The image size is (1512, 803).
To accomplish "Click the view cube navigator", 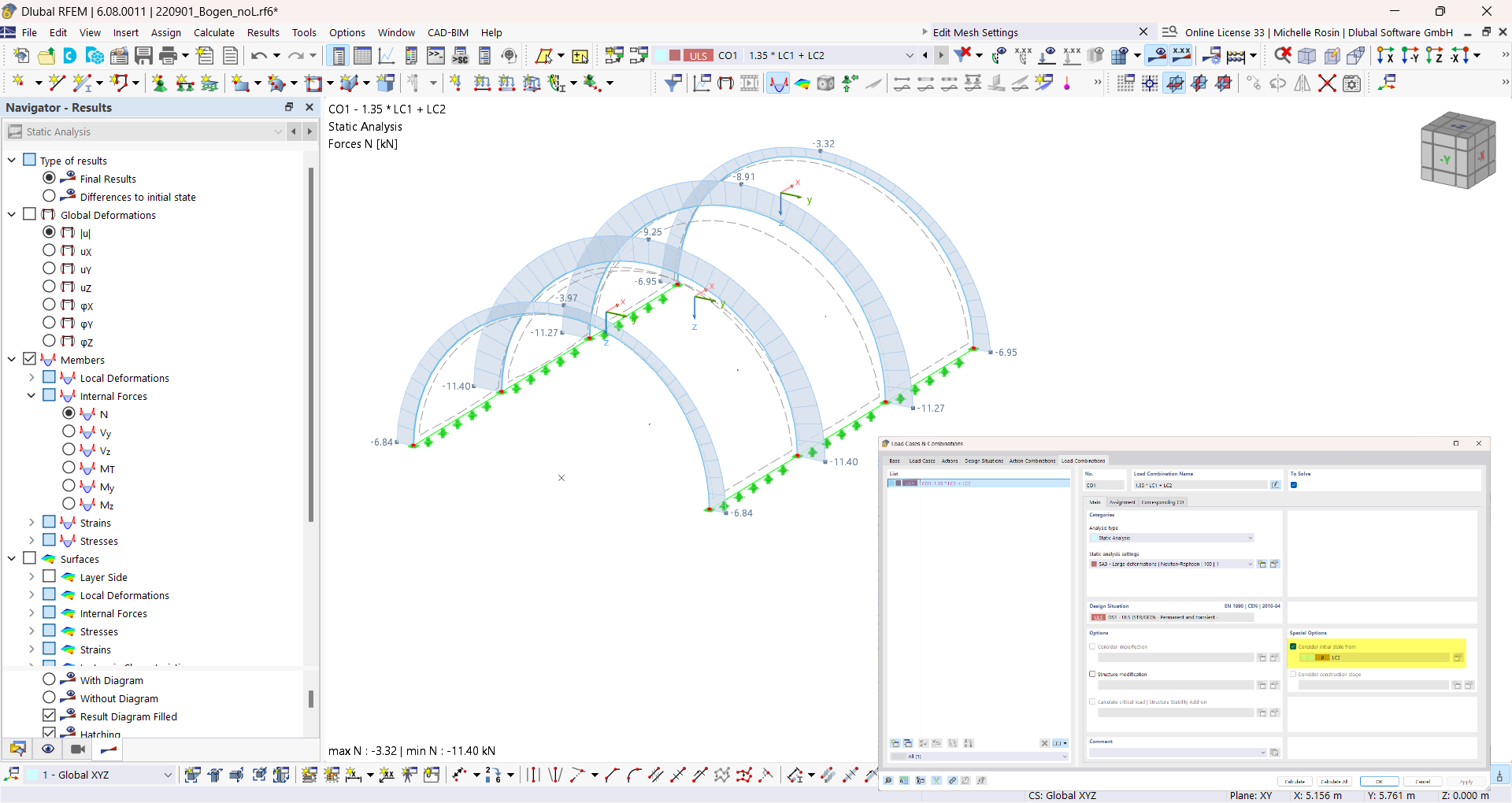I will click(x=1458, y=150).
